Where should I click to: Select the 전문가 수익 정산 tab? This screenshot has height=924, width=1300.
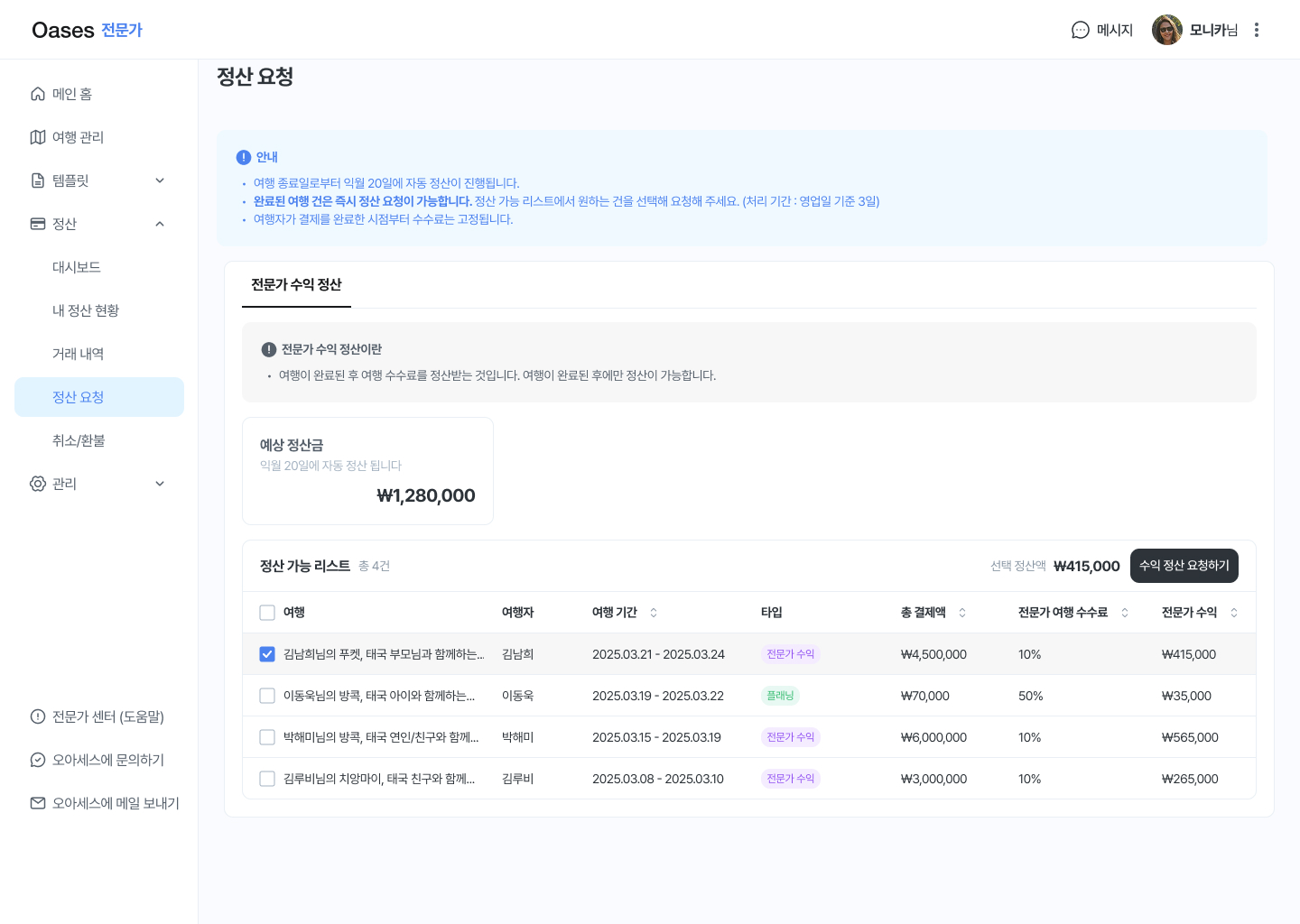[296, 285]
